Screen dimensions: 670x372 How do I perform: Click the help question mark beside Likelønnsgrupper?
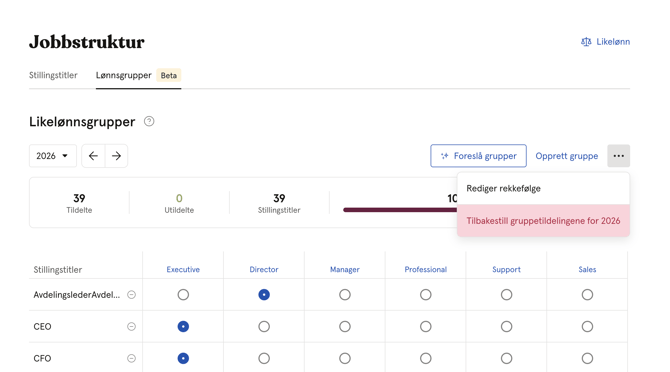(x=149, y=121)
